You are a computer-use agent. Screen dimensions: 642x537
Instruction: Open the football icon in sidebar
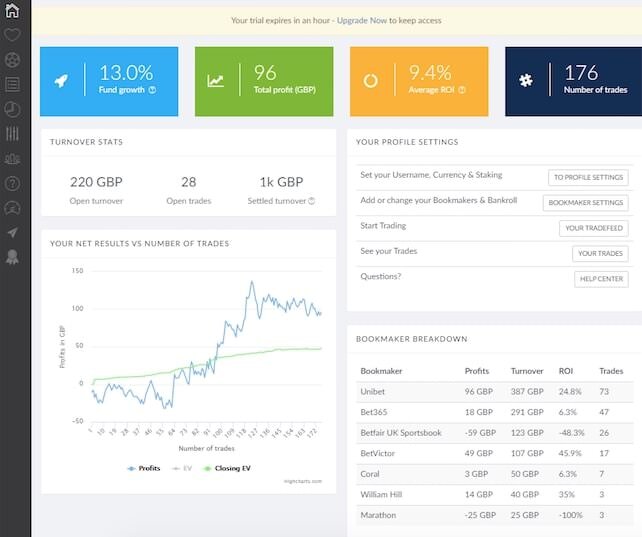click(12, 60)
